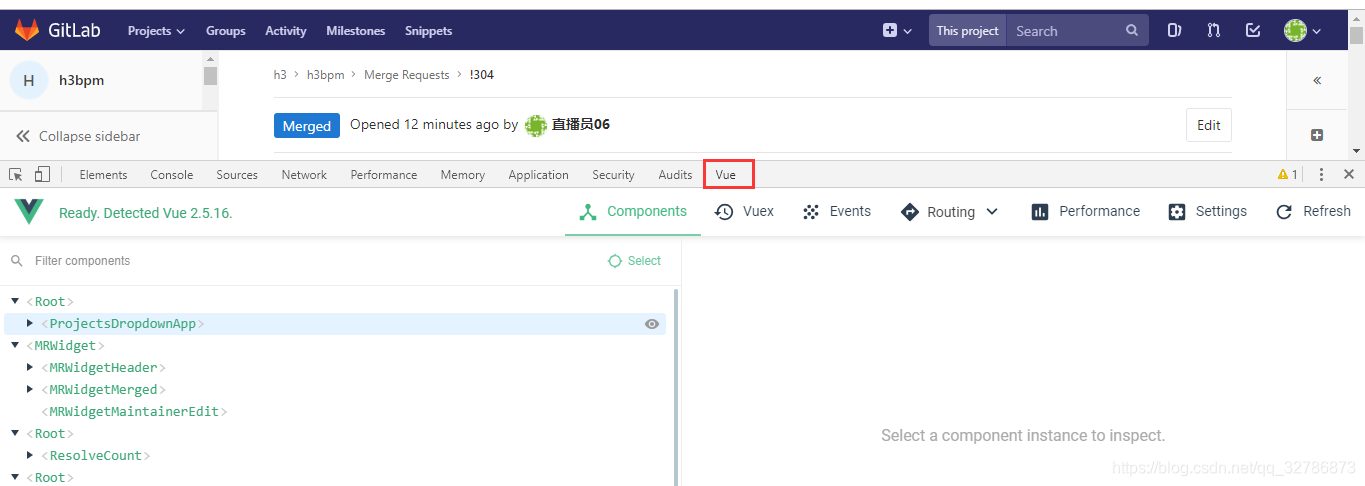Click the Edit merge request button
The height and width of the screenshot is (486, 1365).
point(1209,125)
